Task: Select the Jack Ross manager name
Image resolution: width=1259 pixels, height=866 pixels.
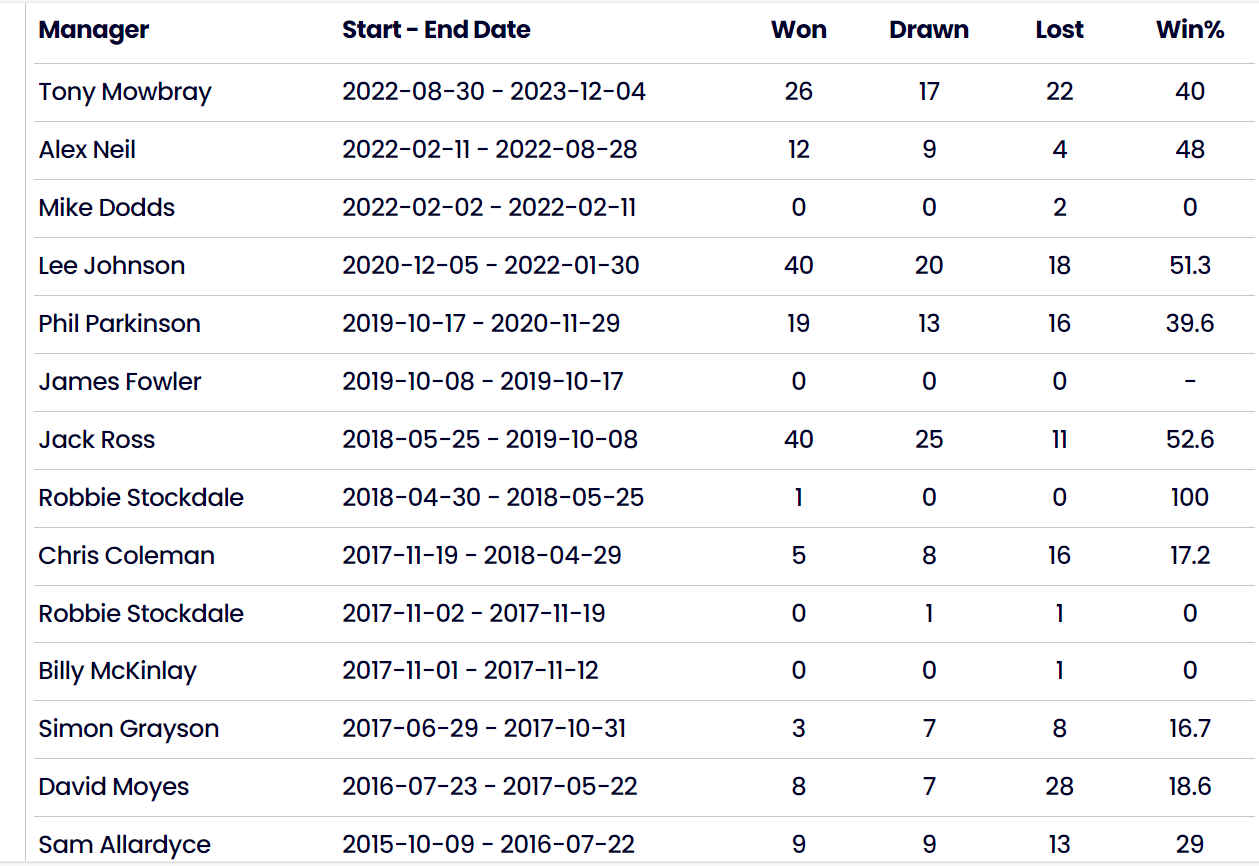Action: [x=97, y=440]
